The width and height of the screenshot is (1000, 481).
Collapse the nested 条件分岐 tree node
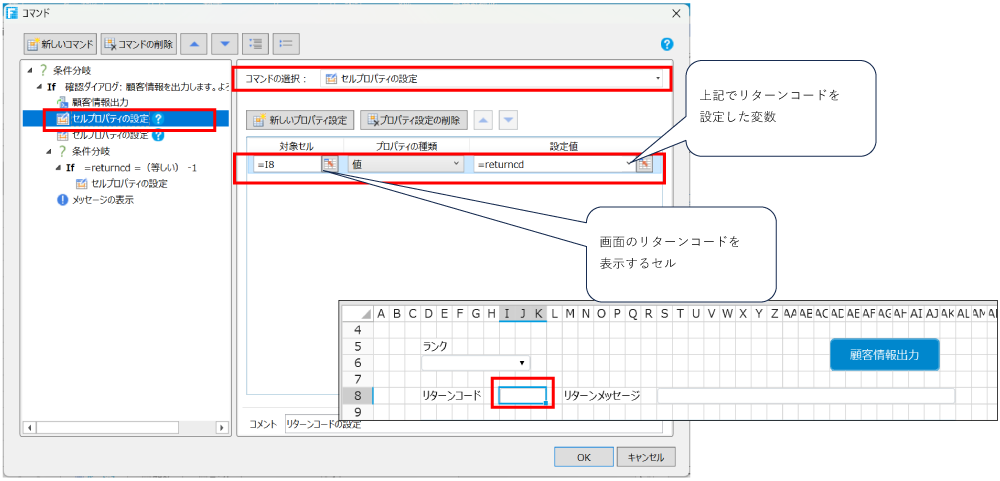[x=49, y=151]
